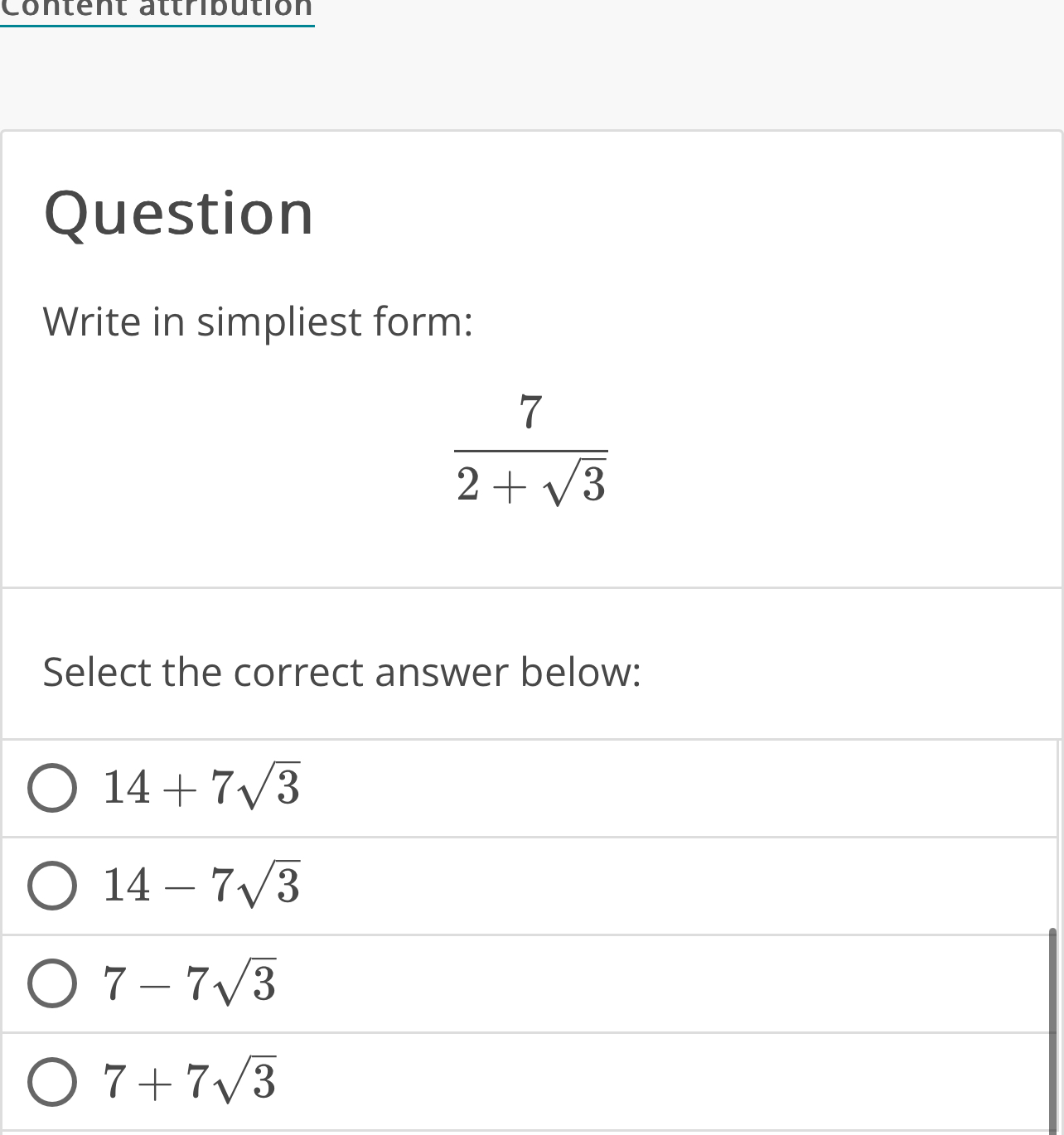
Task: Click the scrollbar on the right edge
Action: coord(1054,994)
